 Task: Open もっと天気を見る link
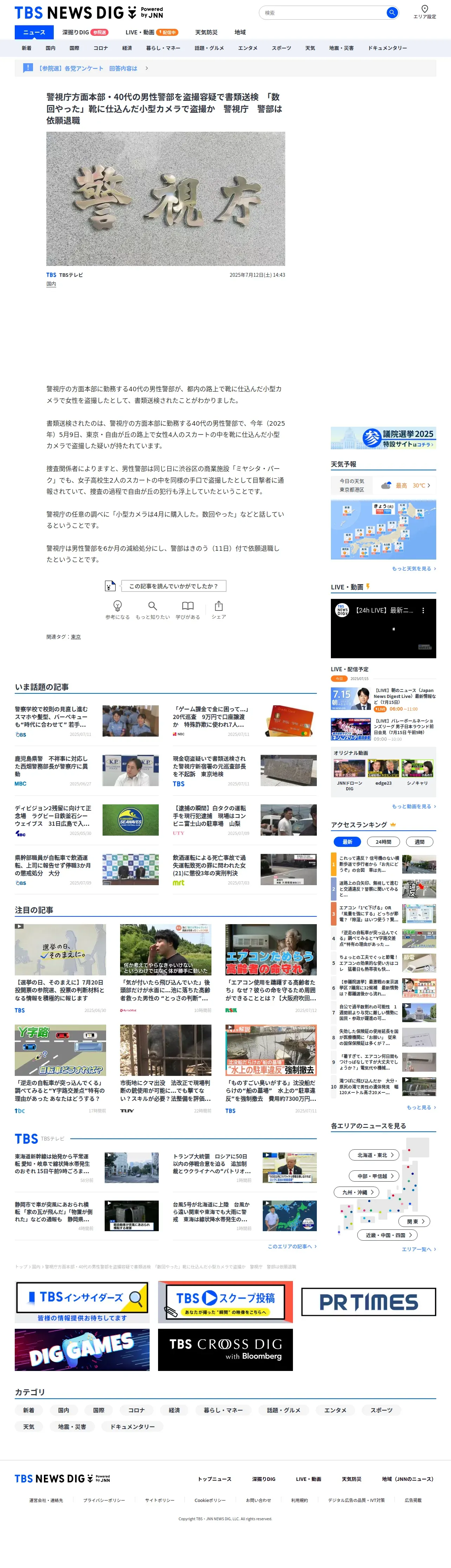[414, 569]
